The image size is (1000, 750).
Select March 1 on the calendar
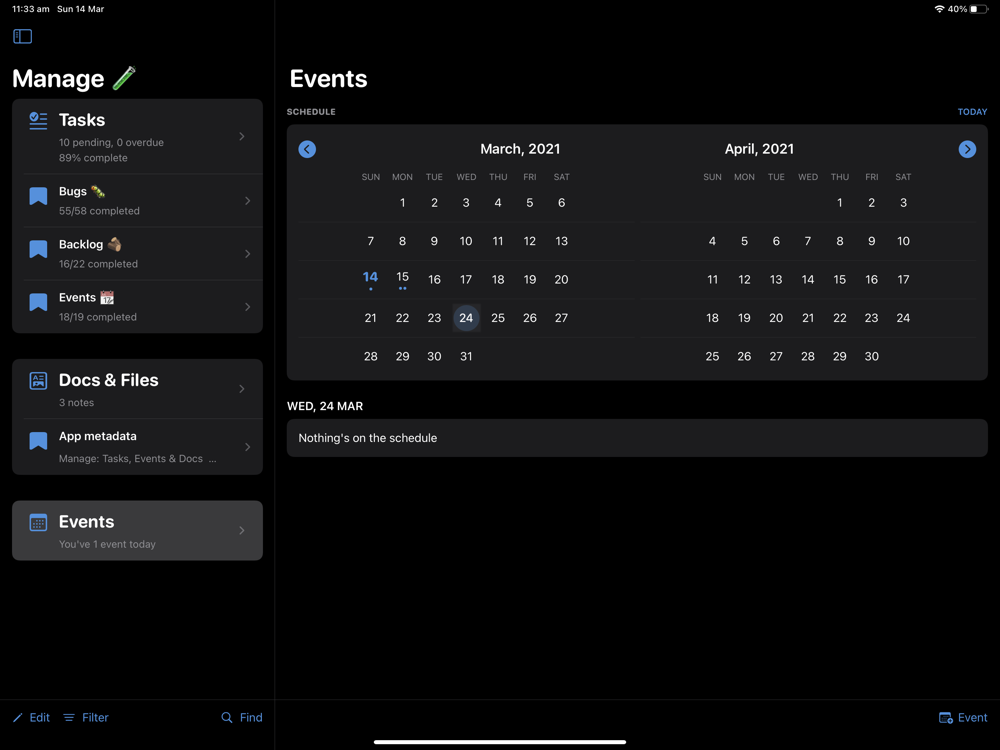point(402,203)
